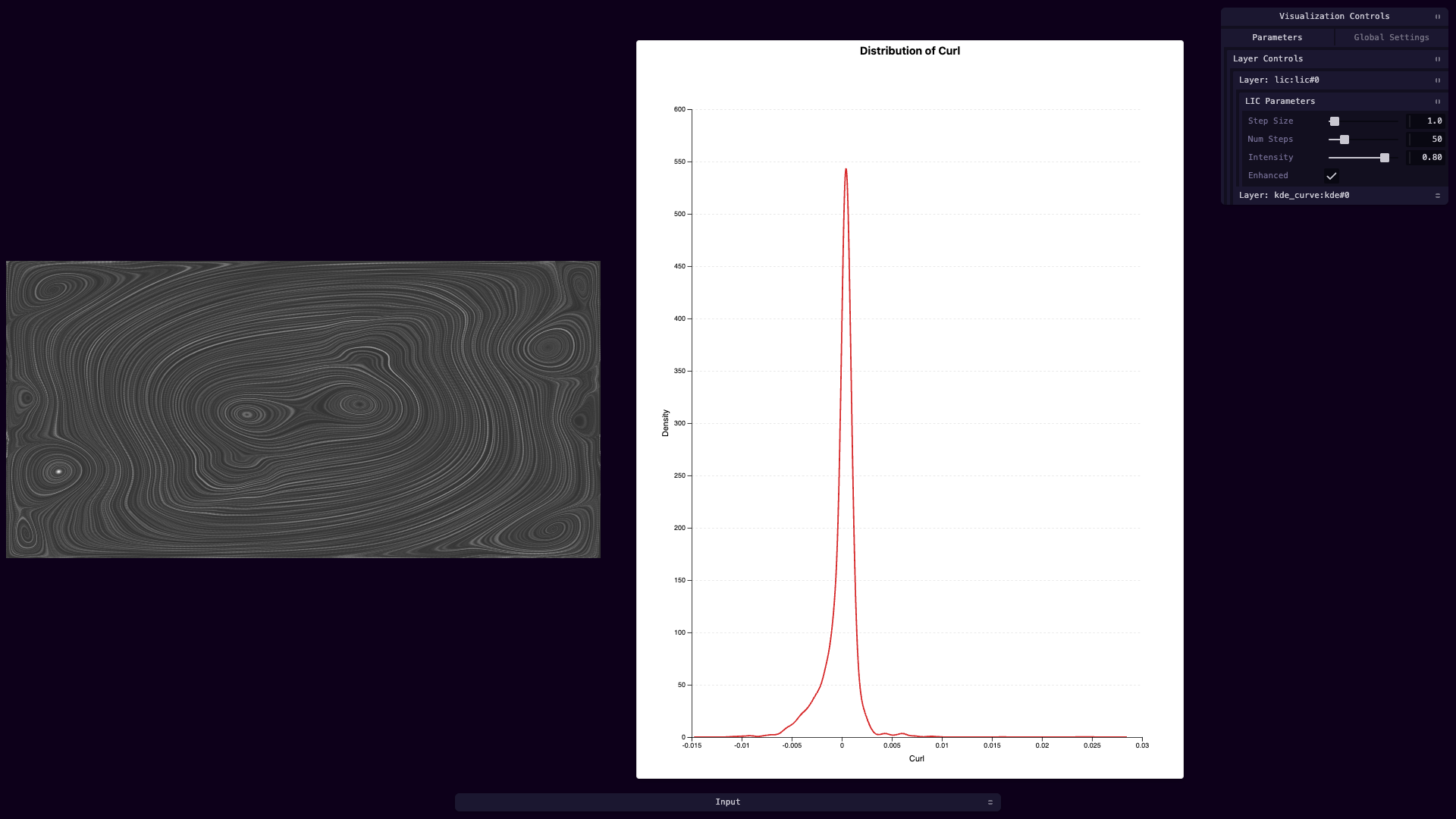
Task: Click the Curl x-axis label
Action: point(917,758)
